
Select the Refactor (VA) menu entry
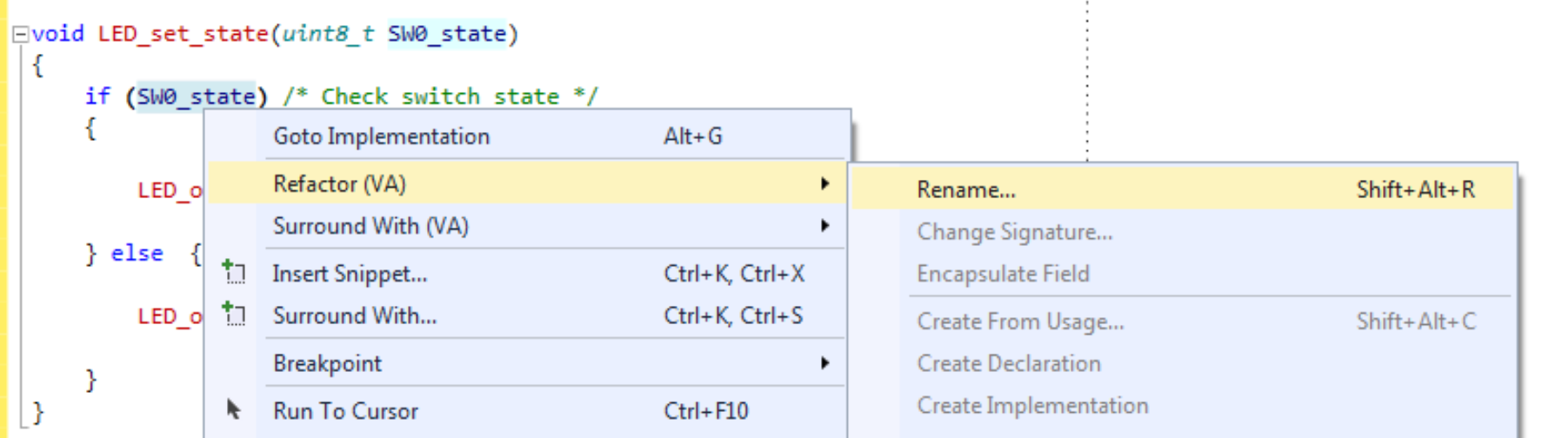[339, 184]
